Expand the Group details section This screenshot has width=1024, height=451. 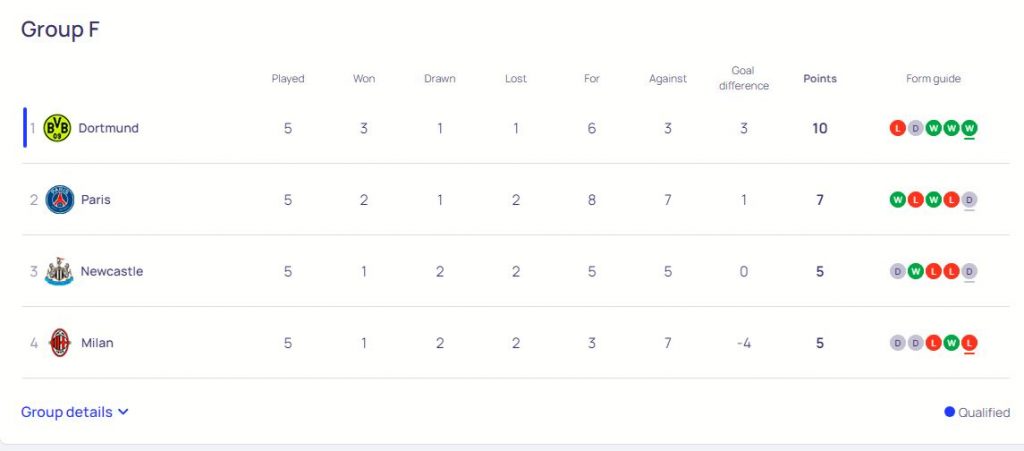[x=67, y=412]
